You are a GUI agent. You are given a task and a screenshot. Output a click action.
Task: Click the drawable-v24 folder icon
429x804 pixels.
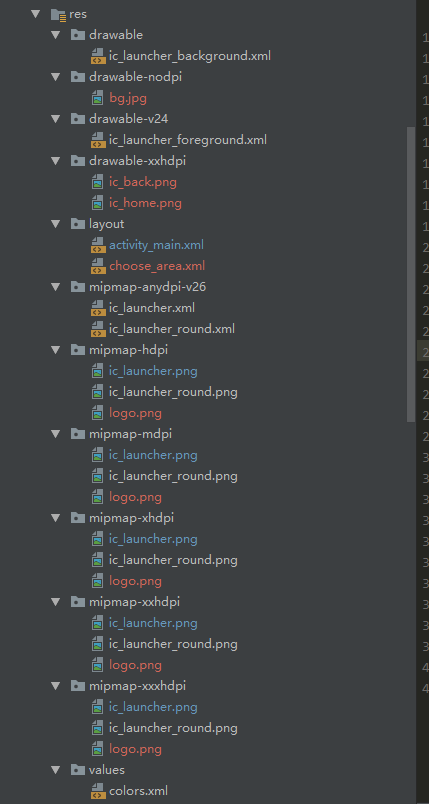coord(78,119)
